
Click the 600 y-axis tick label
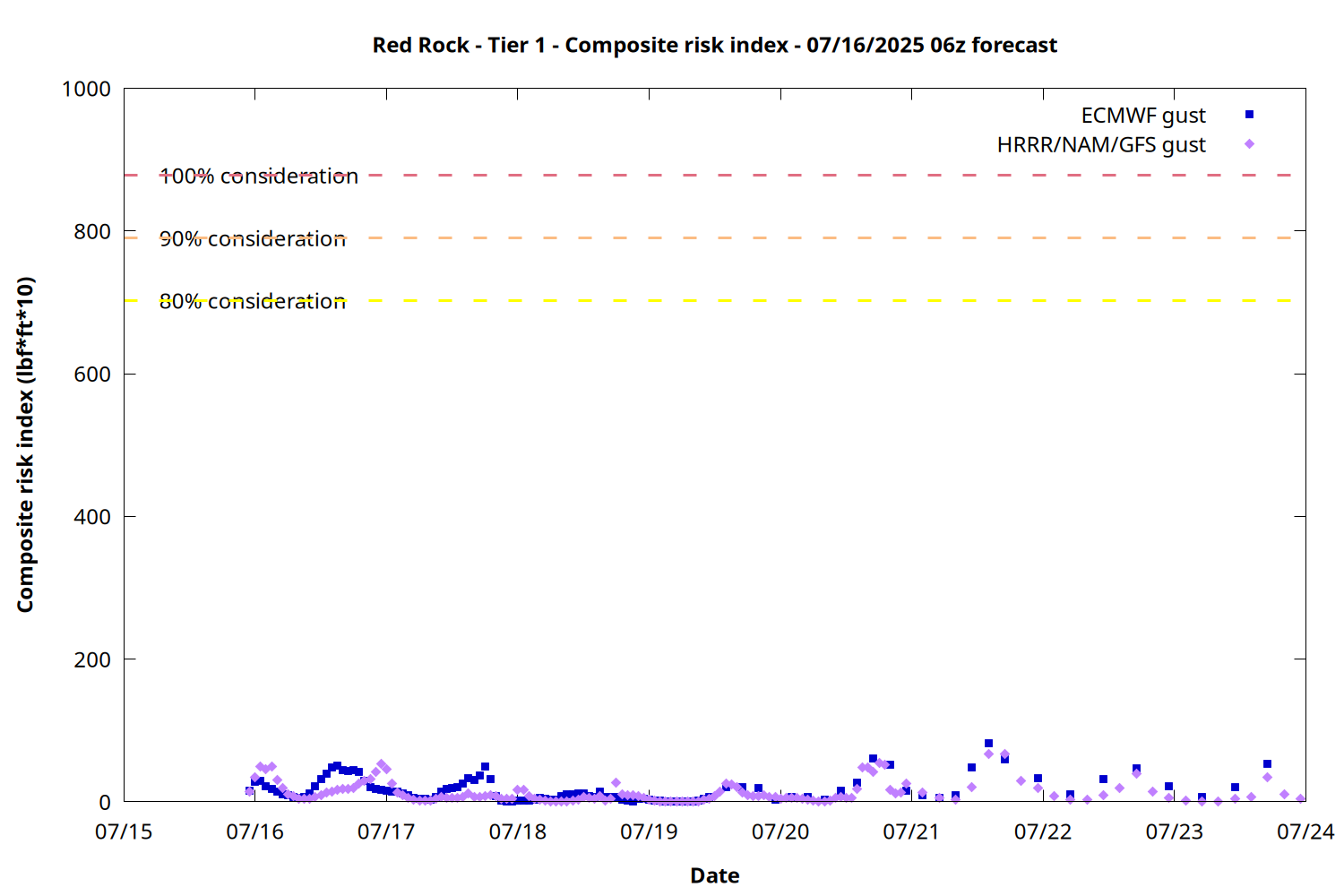pos(92,375)
